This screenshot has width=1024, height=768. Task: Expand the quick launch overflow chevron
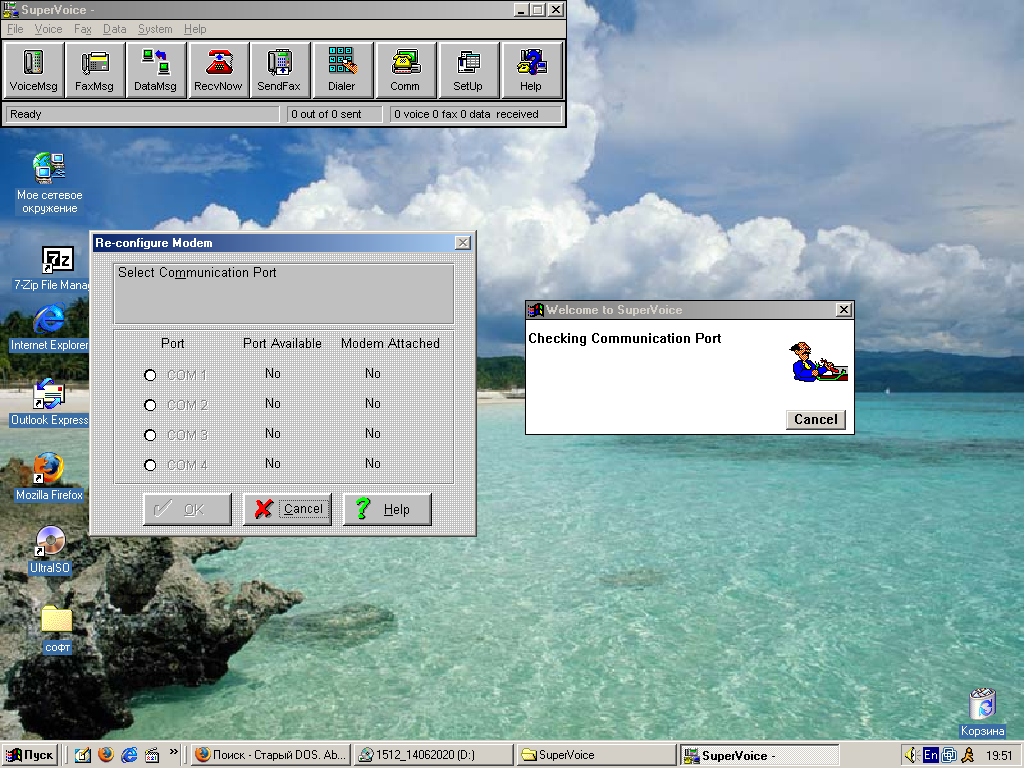(x=174, y=752)
